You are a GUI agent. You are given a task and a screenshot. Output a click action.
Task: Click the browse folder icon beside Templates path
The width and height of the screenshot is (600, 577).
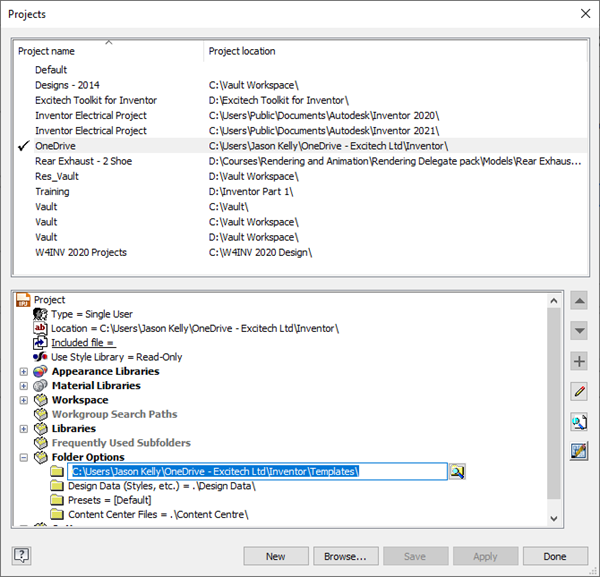coord(457,471)
